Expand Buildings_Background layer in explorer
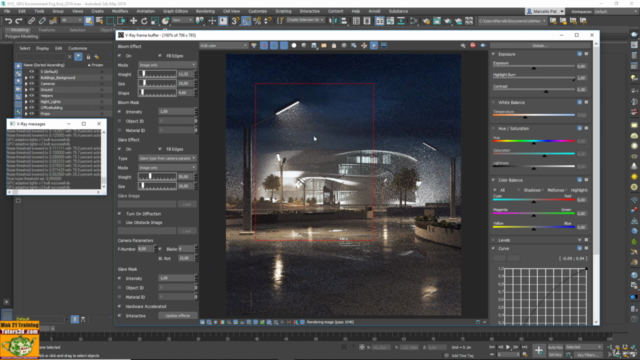 [x=26, y=78]
